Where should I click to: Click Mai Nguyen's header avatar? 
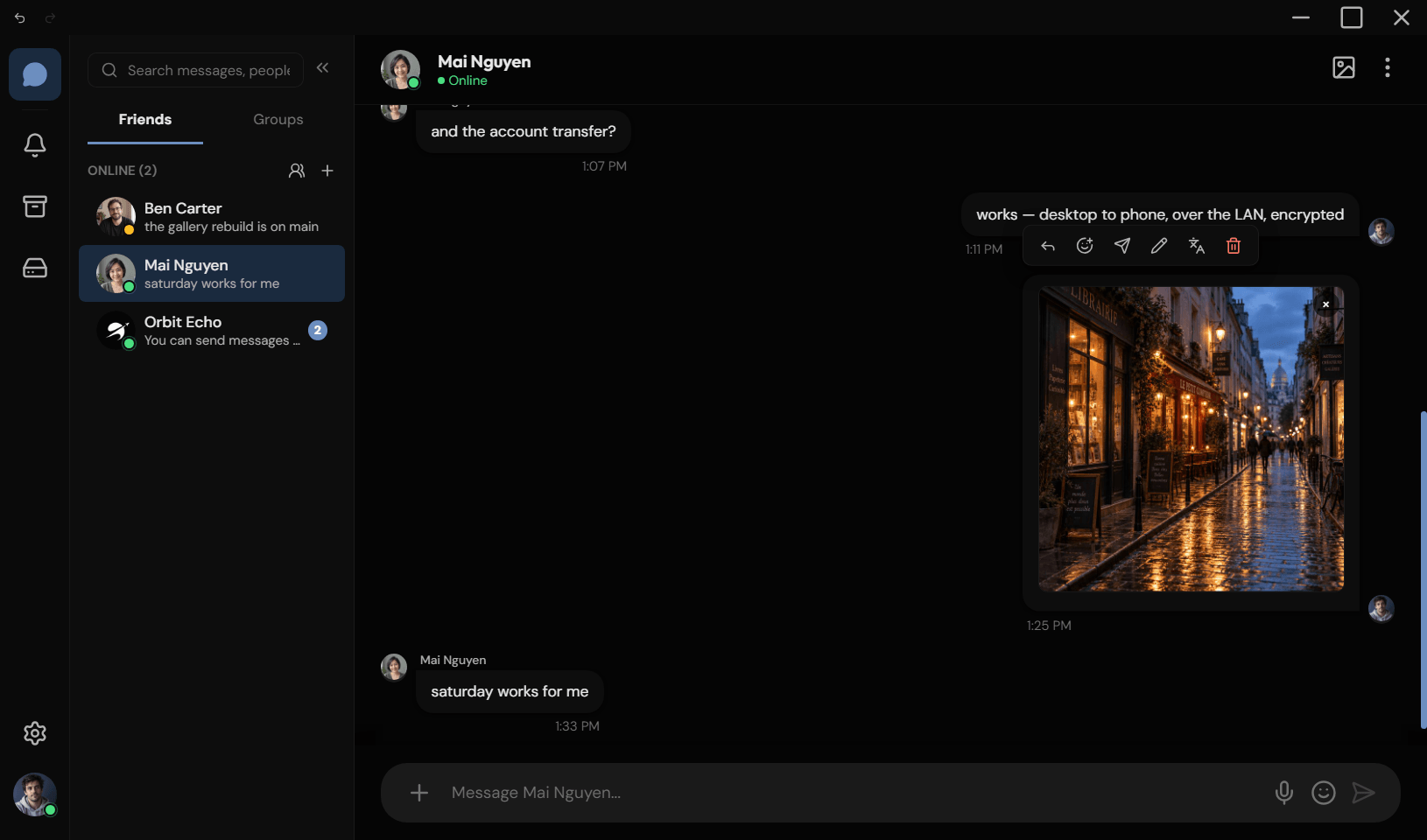[400, 69]
